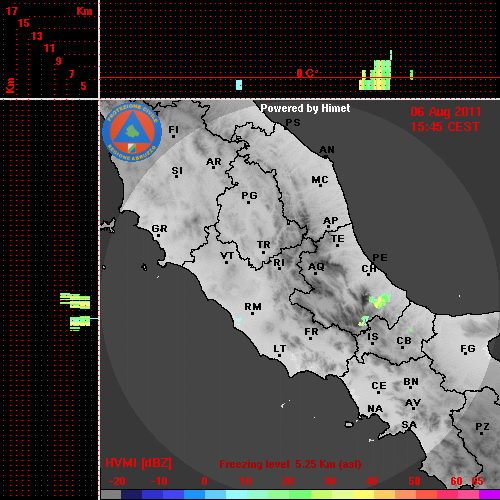Click the PZ city label
This screenshot has height=500, width=500.
[x=482, y=427]
